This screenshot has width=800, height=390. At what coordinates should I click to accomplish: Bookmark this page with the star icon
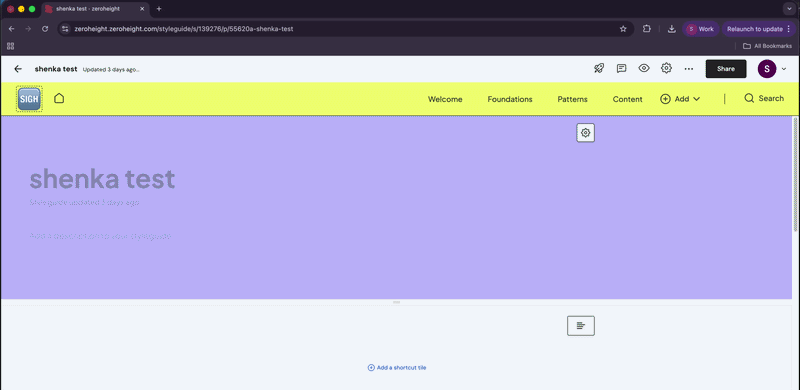623,29
